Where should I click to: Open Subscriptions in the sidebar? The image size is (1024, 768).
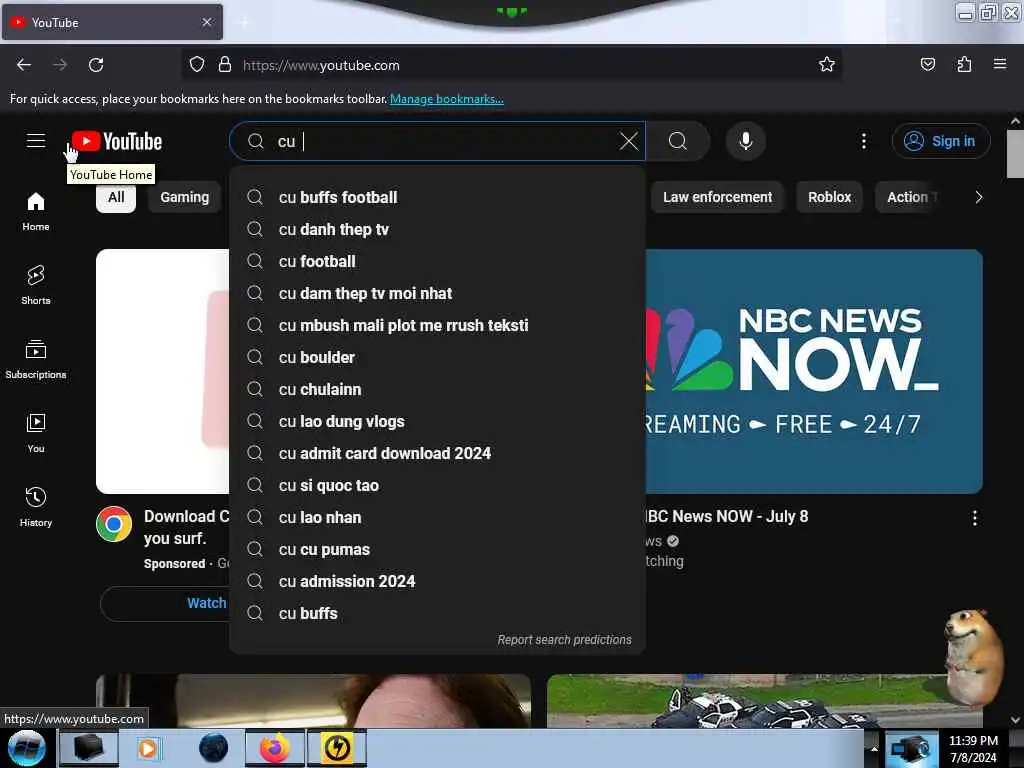click(36, 359)
